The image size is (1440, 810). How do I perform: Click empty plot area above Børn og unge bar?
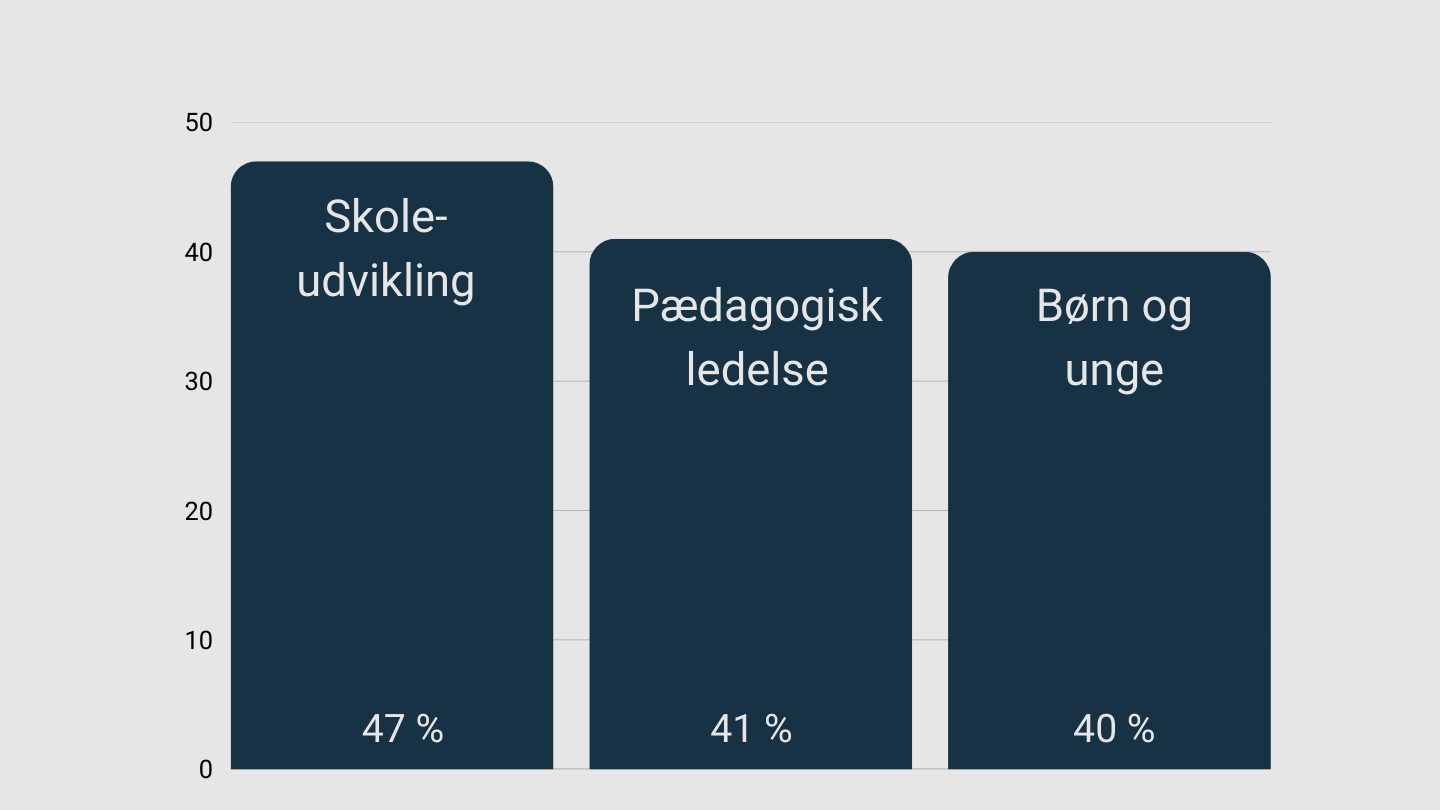pos(1109,190)
